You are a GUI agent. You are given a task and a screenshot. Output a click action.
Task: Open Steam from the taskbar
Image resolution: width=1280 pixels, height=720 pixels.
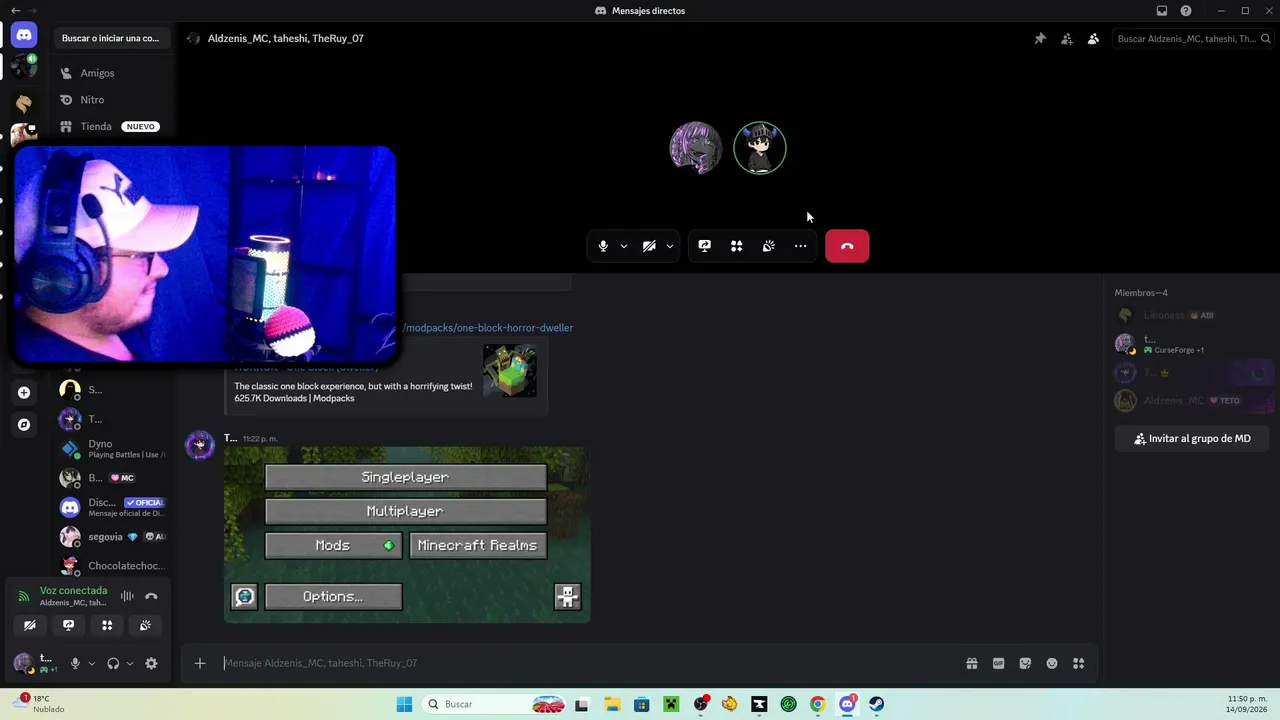tap(876, 704)
